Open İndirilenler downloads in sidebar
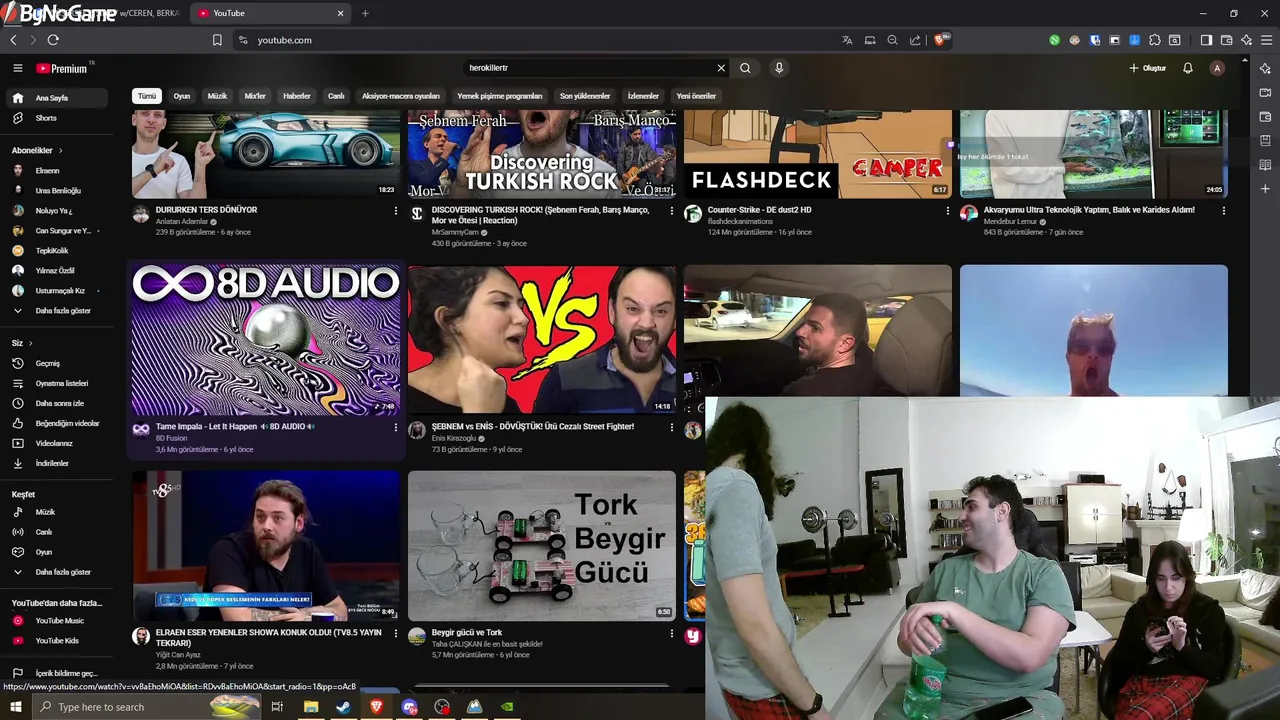Viewport: 1280px width, 720px height. [x=58, y=463]
